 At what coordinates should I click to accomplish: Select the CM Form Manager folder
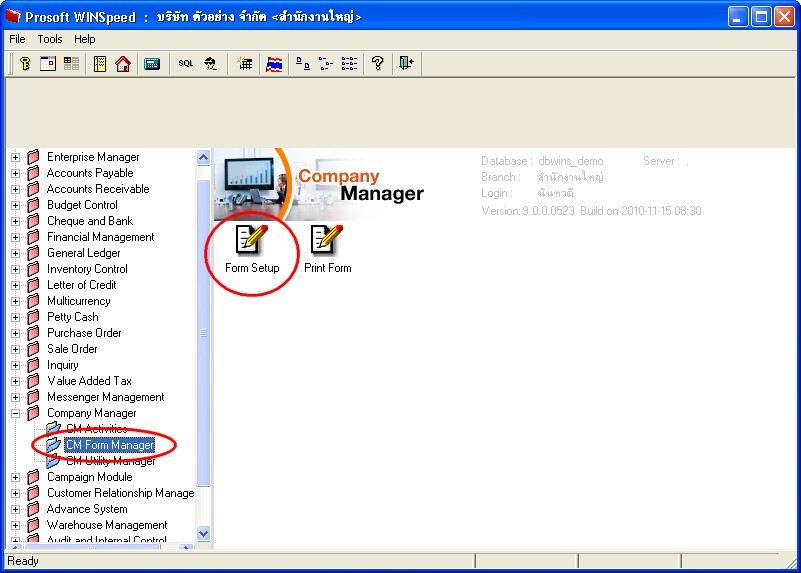(110, 445)
